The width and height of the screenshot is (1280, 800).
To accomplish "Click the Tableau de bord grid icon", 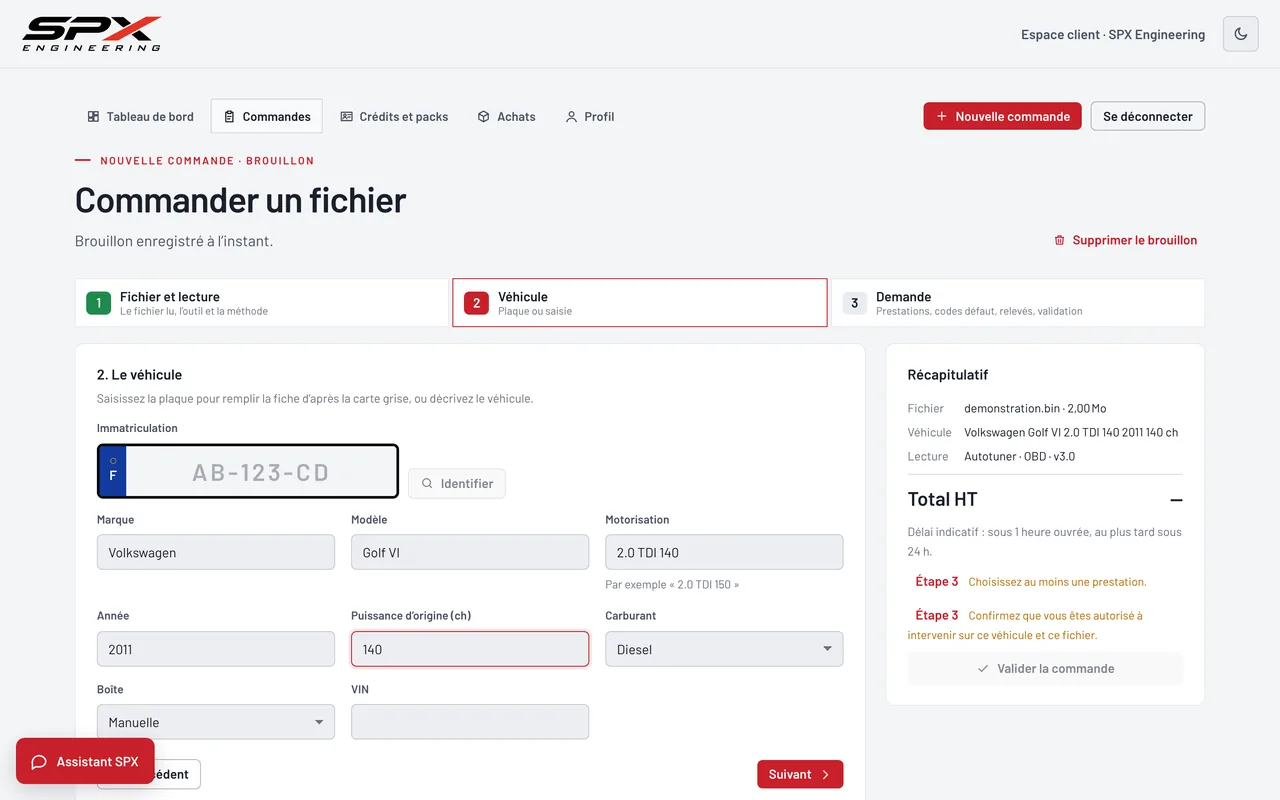I will coord(93,117).
